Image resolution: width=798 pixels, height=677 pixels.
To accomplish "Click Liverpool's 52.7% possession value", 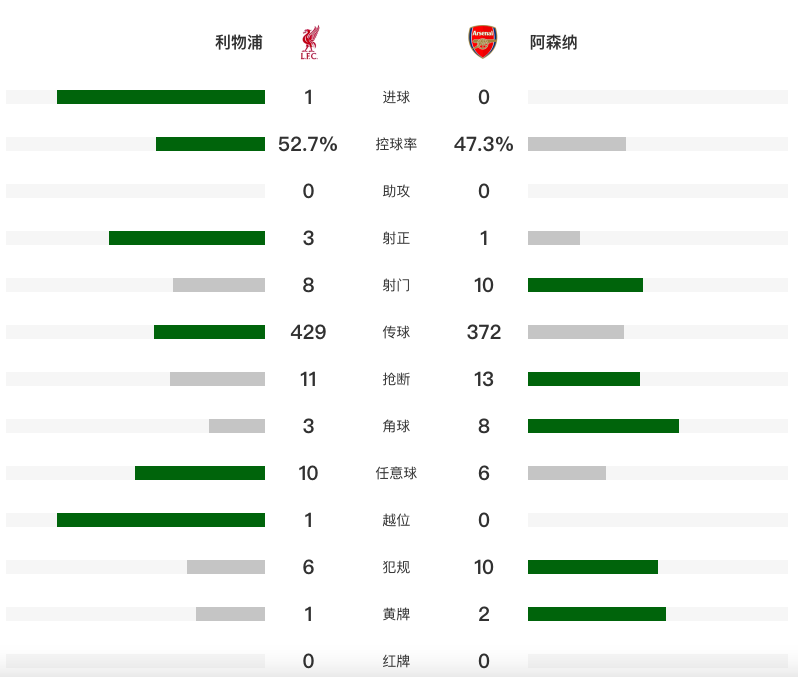I will tap(308, 144).
